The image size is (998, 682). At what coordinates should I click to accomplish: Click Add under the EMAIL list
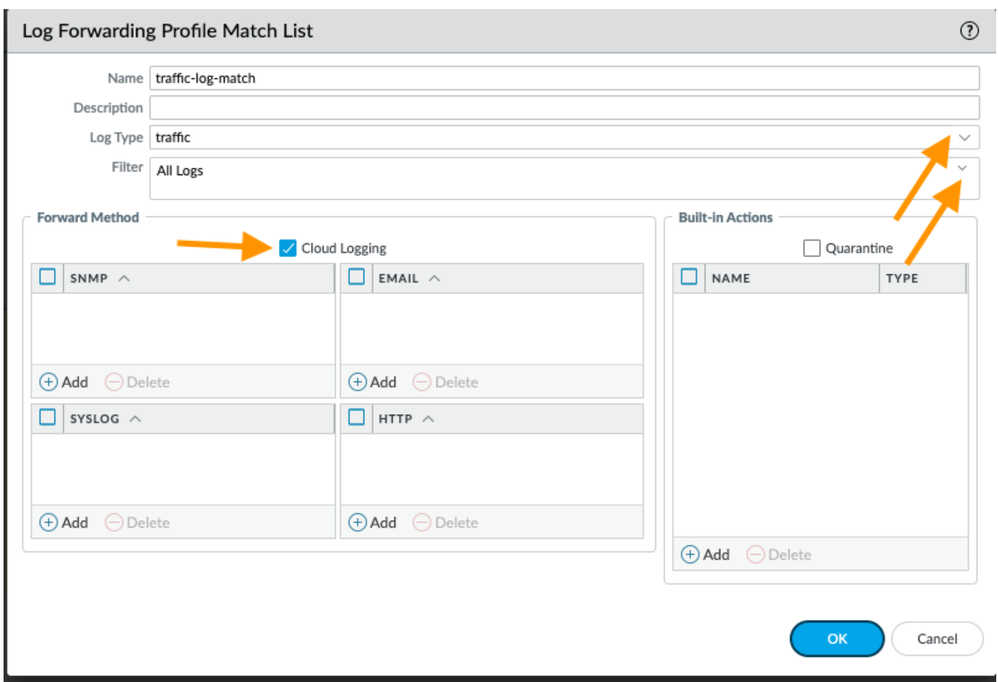click(x=372, y=382)
